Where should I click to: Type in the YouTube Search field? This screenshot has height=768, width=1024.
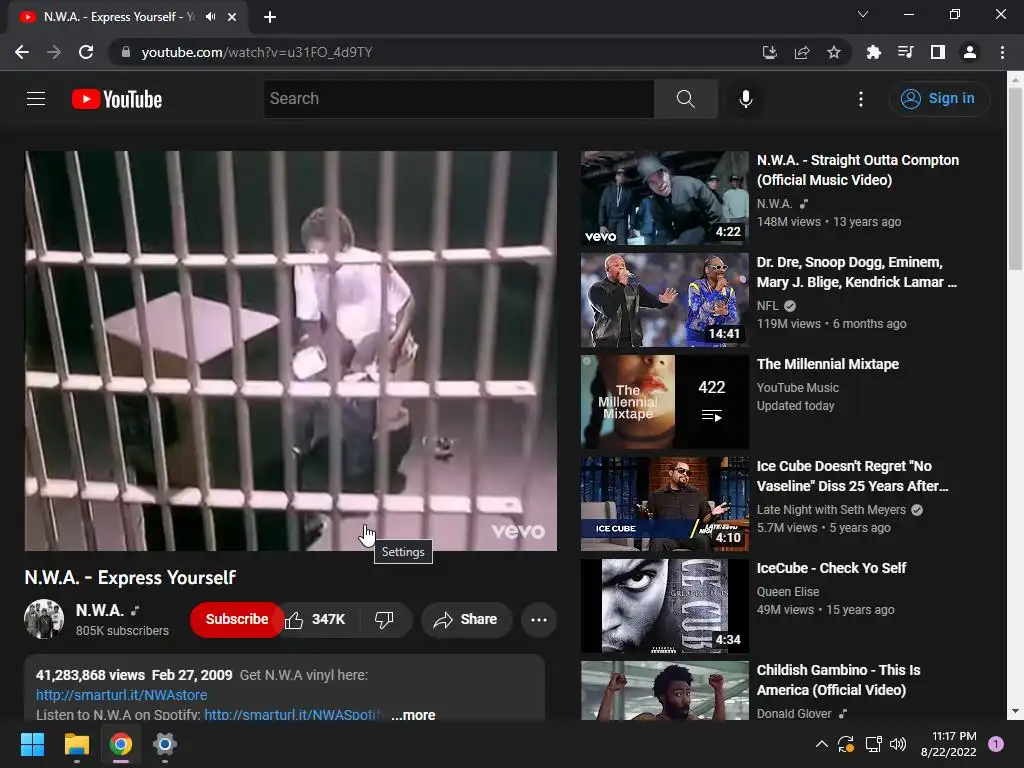point(459,99)
